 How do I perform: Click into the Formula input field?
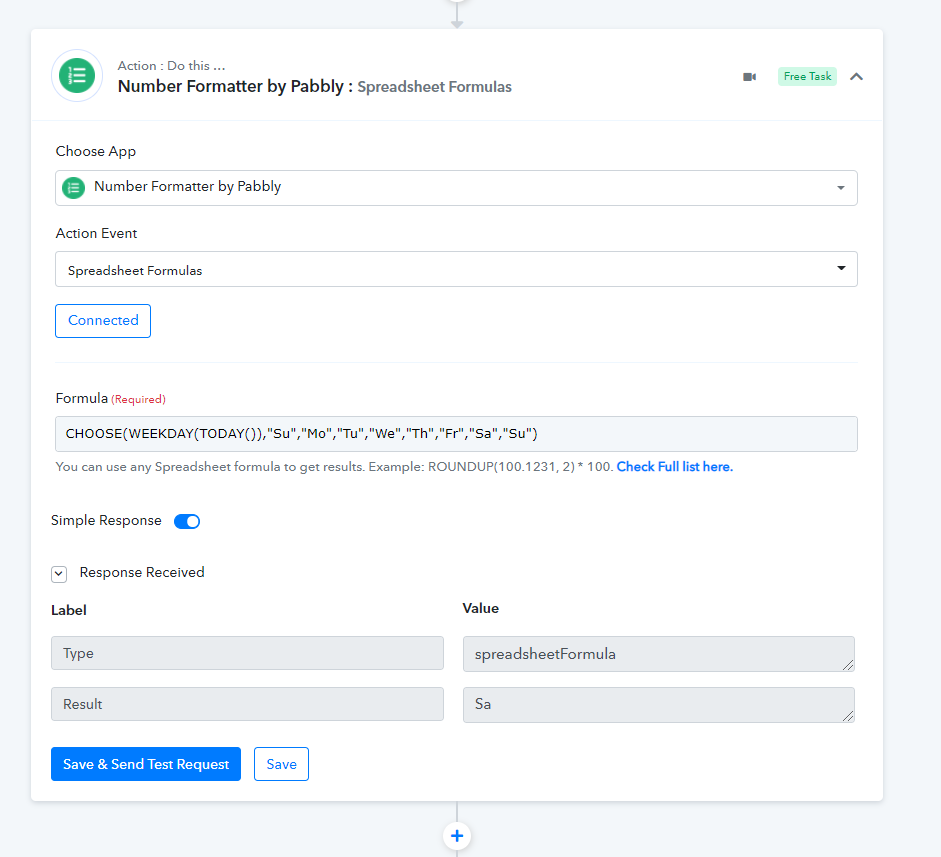click(456, 434)
